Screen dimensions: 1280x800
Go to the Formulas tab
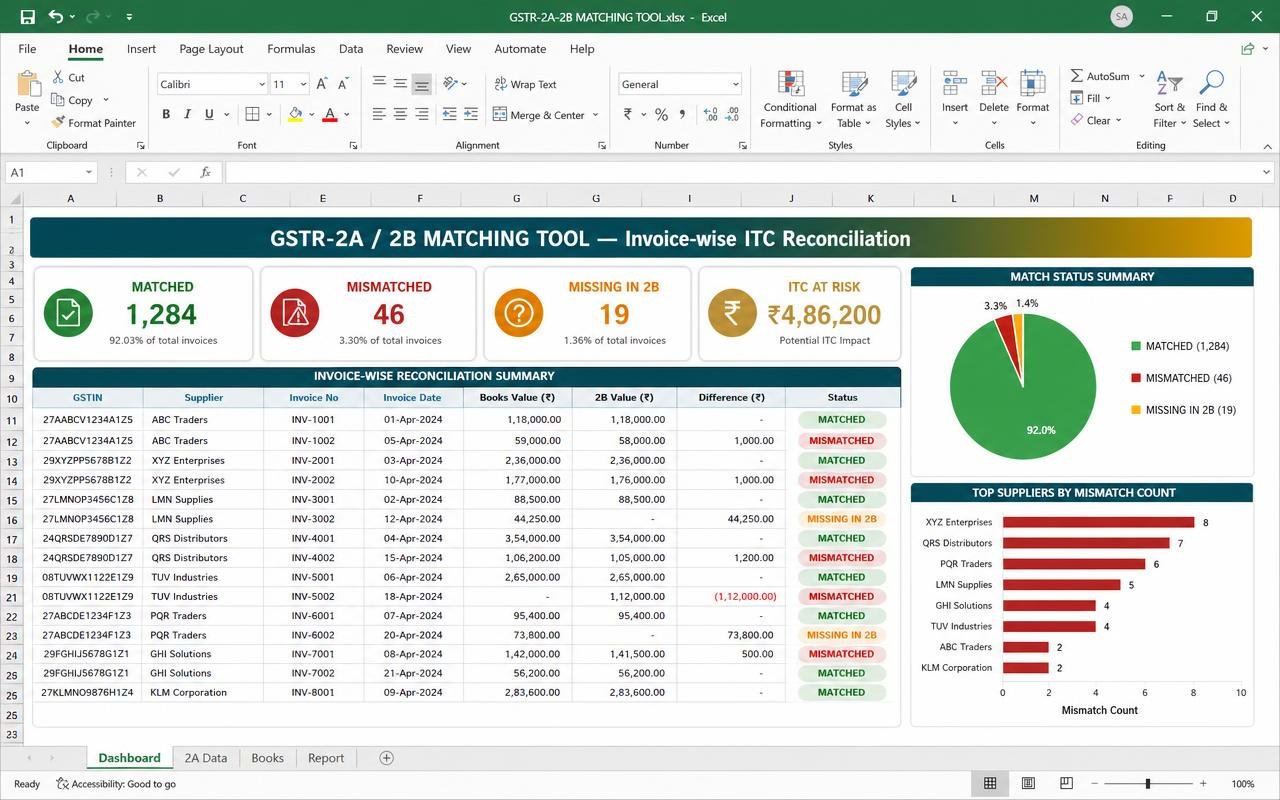pos(291,48)
